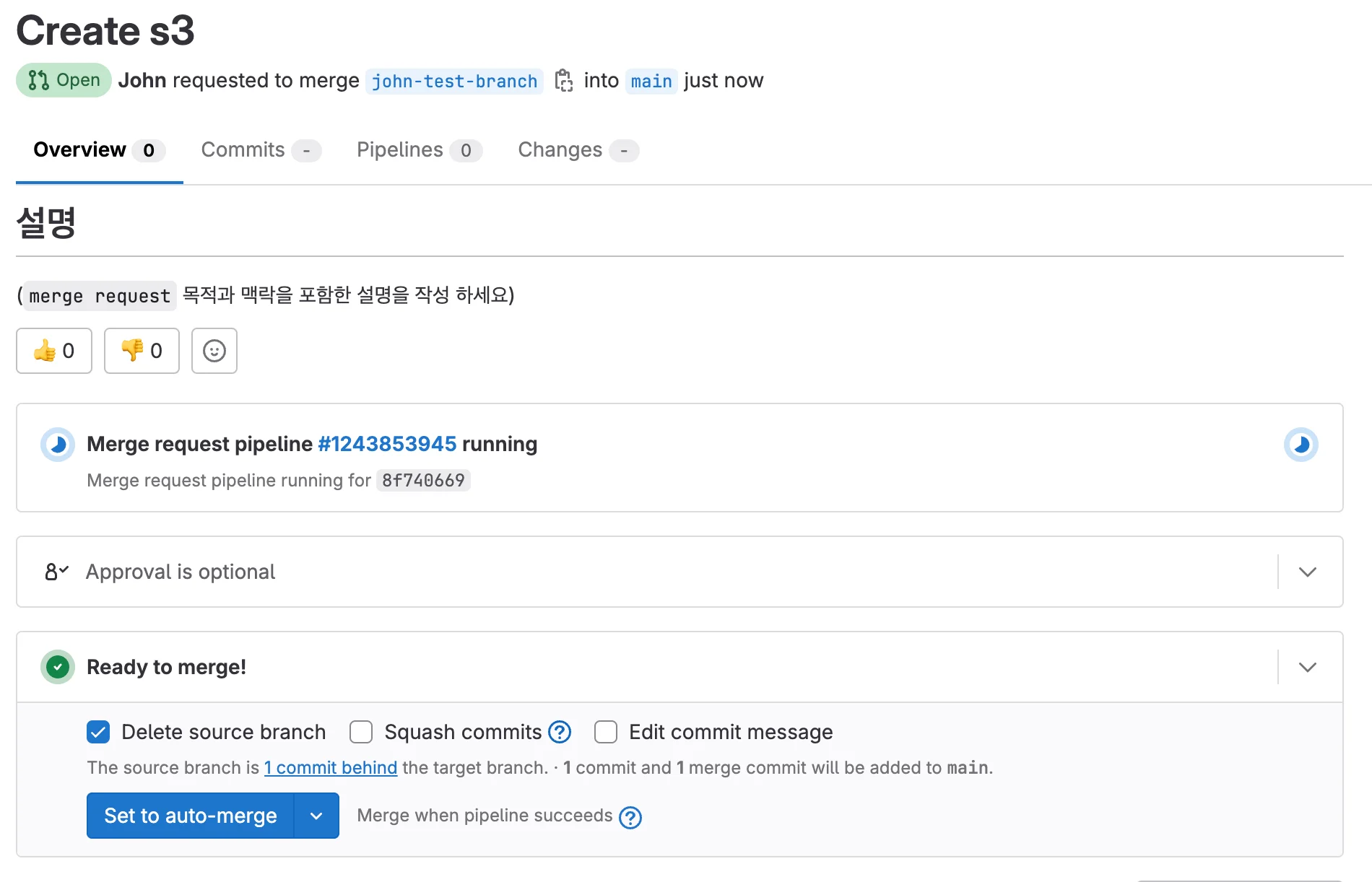Open the emoji reaction picker

(x=214, y=351)
